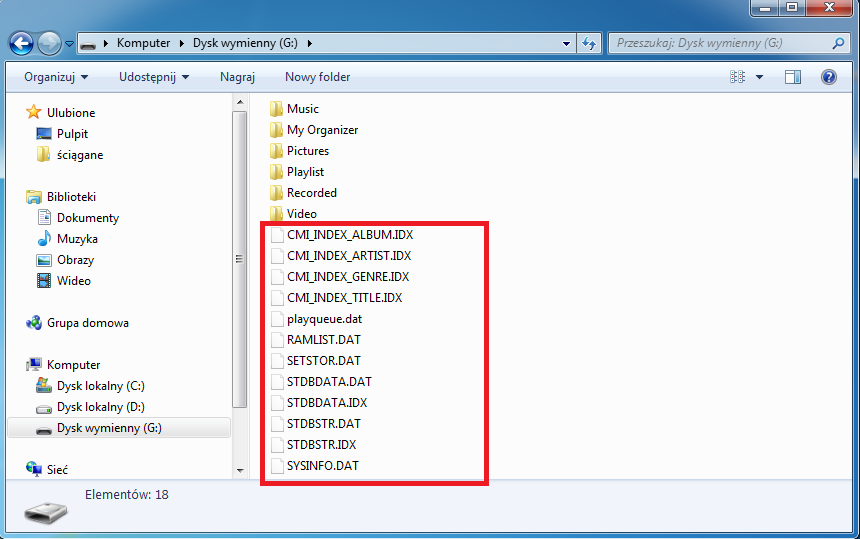This screenshot has height=539, width=860.
Task: Select the Music folder icon
Action: coord(276,109)
